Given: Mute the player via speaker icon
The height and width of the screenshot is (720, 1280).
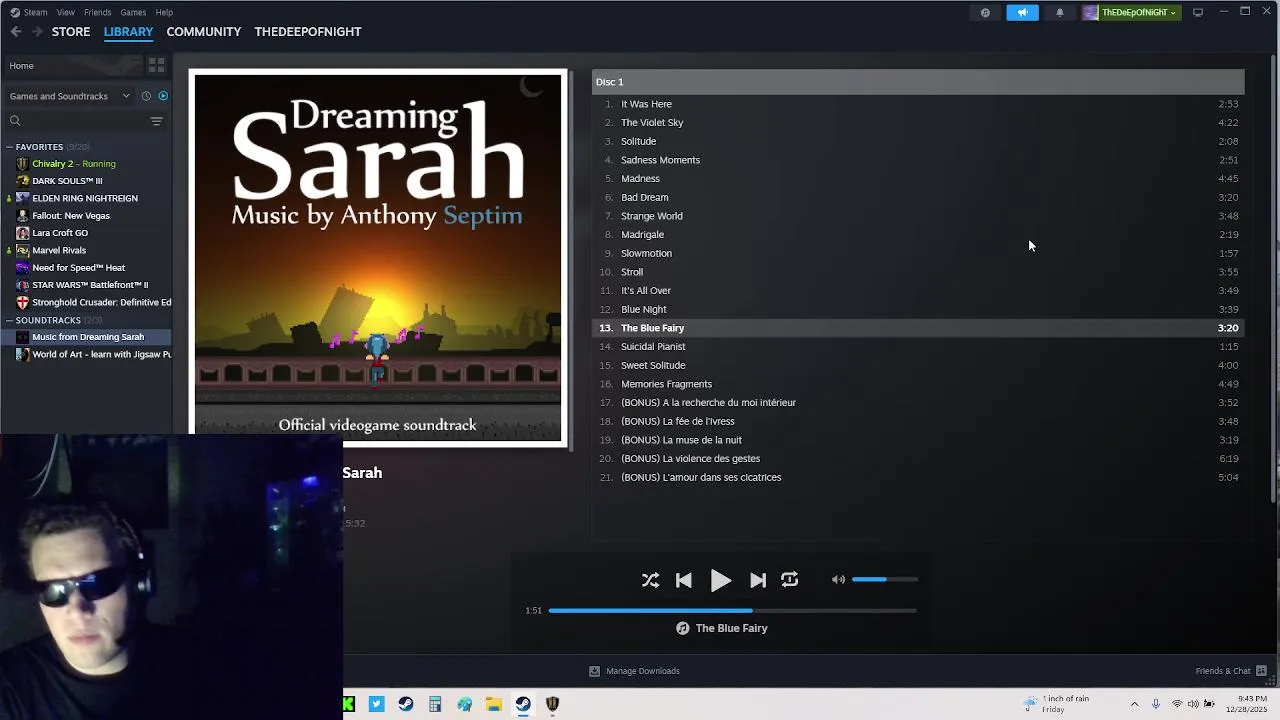Looking at the screenshot, I should [838, 580].
